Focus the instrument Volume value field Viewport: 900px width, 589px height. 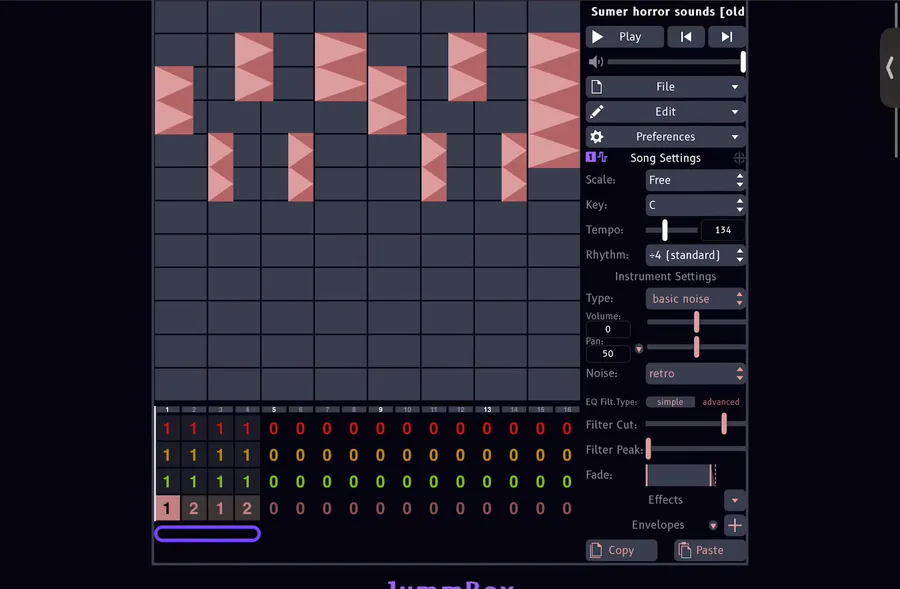(608, 330)
